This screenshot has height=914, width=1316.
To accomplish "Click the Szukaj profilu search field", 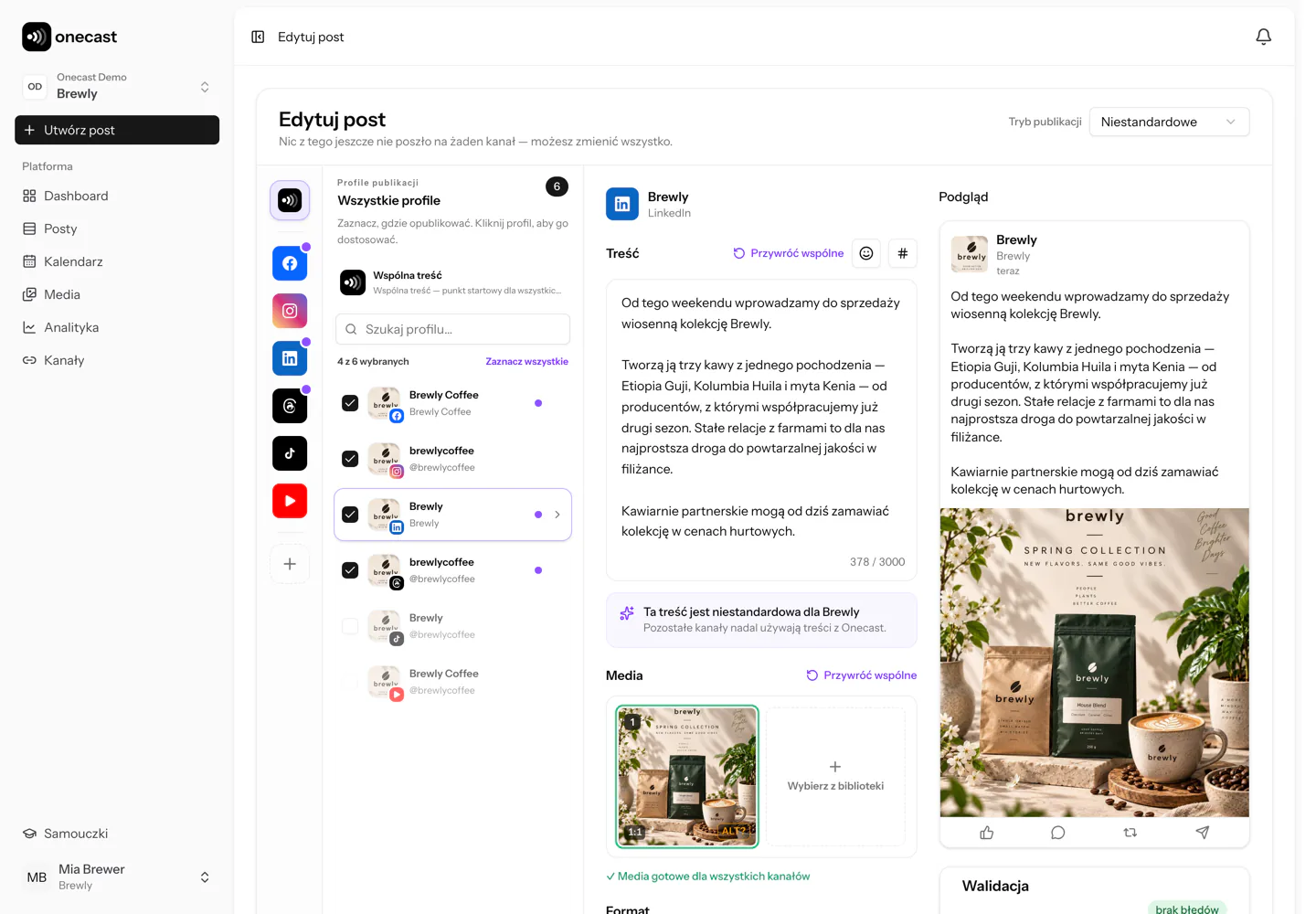I will (452, 329).
